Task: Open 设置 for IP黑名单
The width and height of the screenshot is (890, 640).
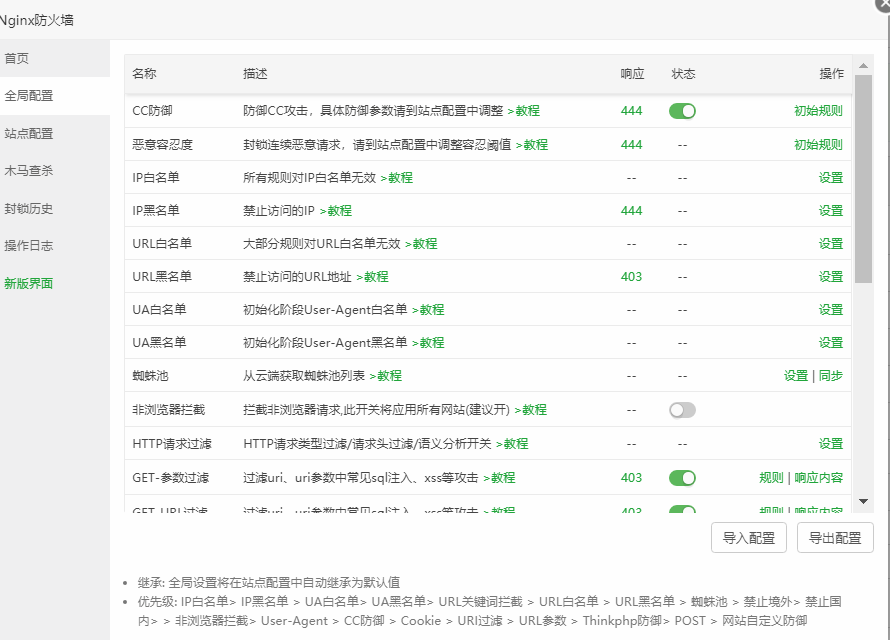Action: (x=831, y=211)
